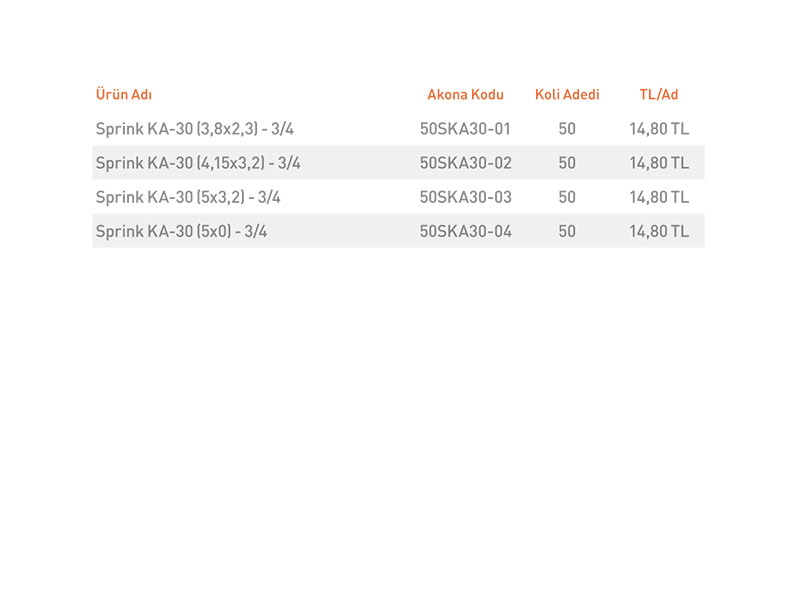Image resolution: width=800 pixels, height=600 pixels.
Task: Click the Koli Adedi column header
Action: pyautogui.click(x=567, y=94)
